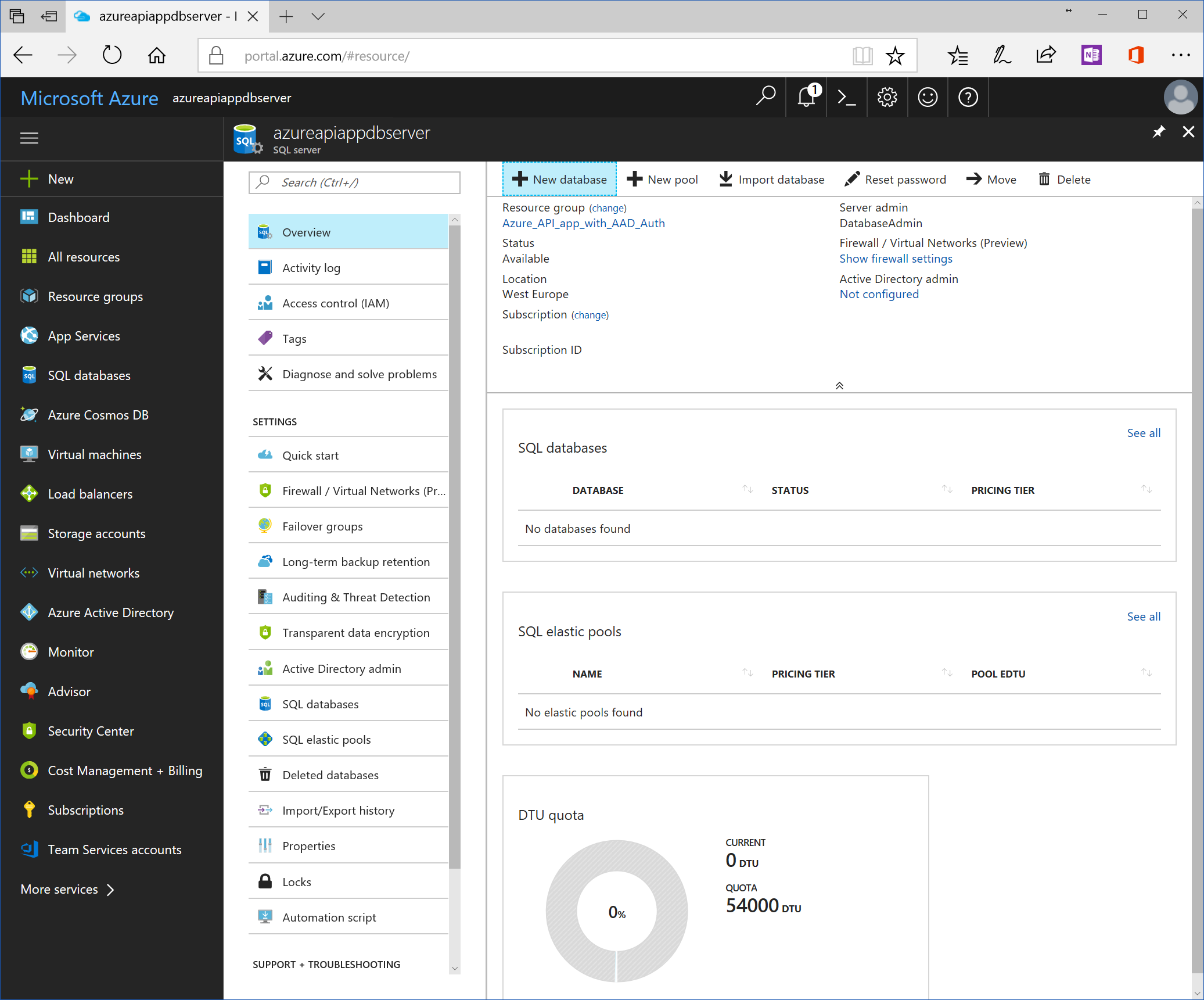
Task: Click the feedback smiley icon
Action: click(928, 98)
